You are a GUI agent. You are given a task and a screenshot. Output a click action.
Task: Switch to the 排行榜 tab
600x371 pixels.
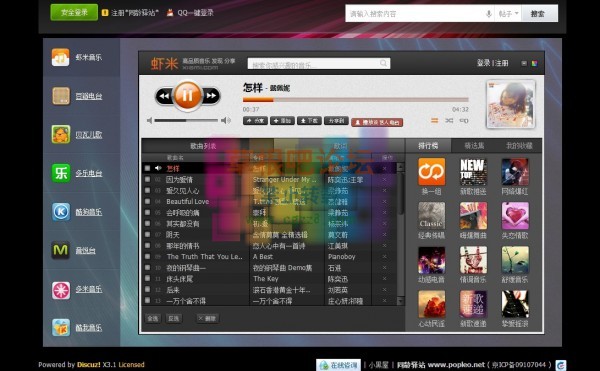click(428, 146)
